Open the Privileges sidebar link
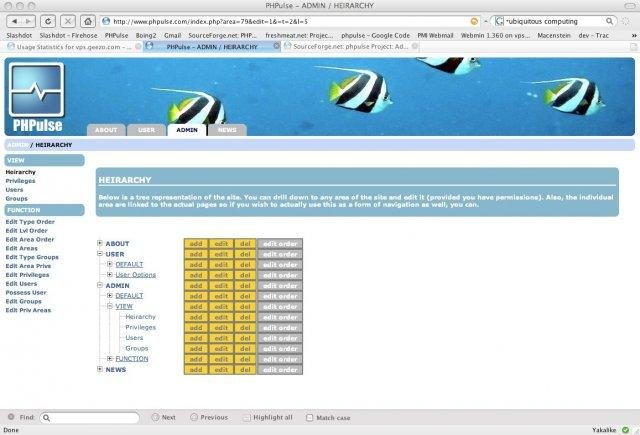This screenshot has height=435, width=640. click(x=20, y=181)
